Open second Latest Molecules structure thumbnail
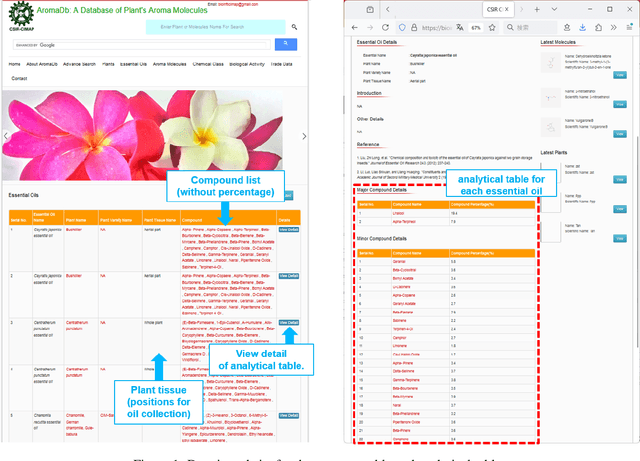 pos(551,98)
